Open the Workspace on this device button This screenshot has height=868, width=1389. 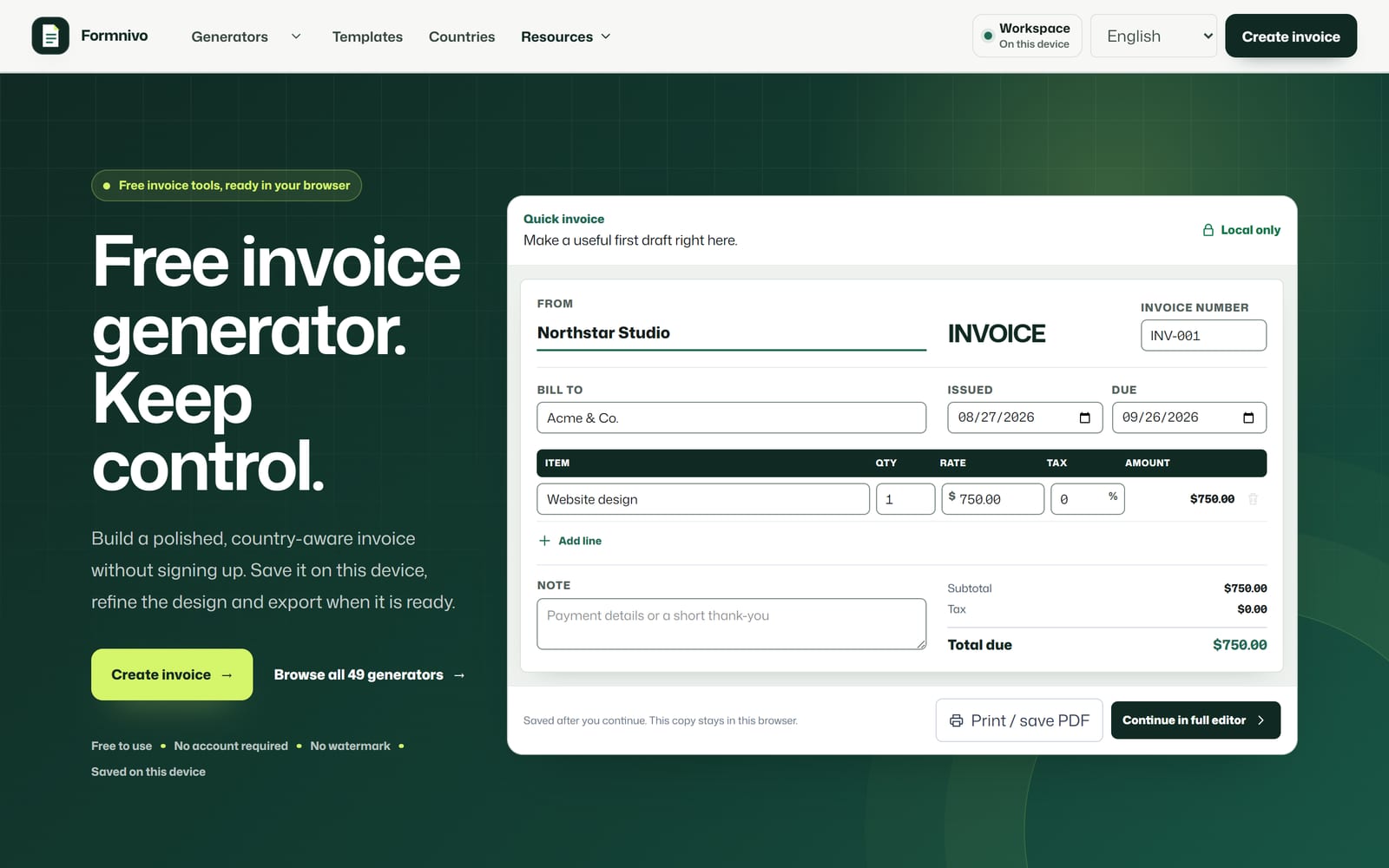(x=1027, y=36)
